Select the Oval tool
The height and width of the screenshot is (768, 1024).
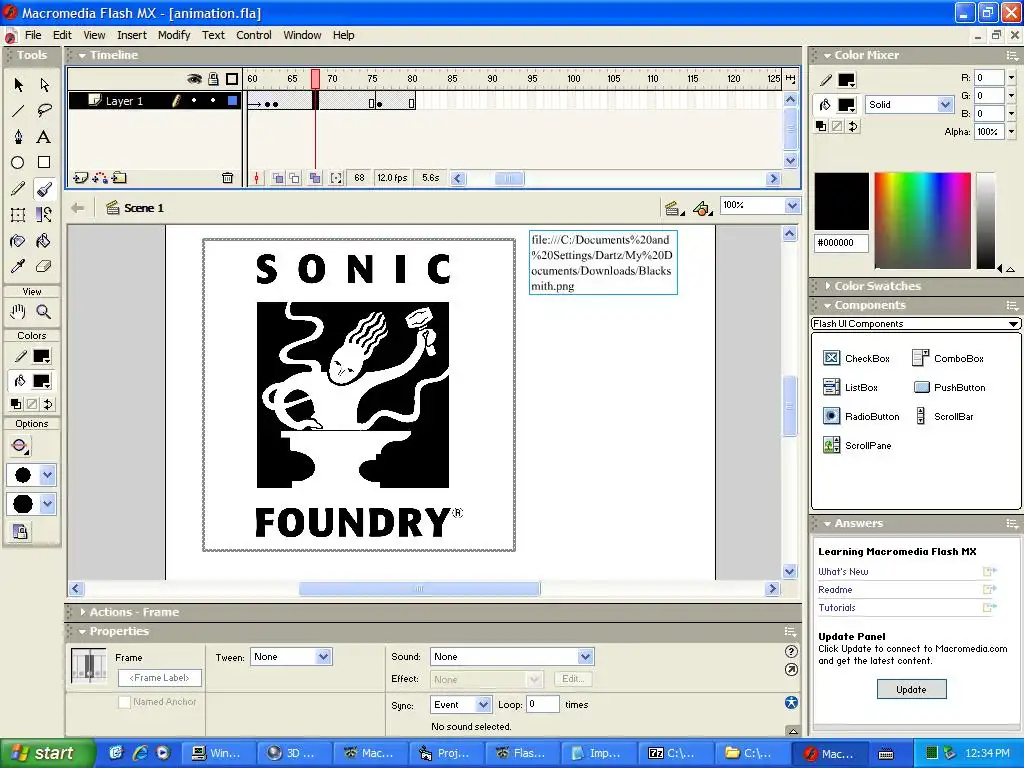coord(18,163)
